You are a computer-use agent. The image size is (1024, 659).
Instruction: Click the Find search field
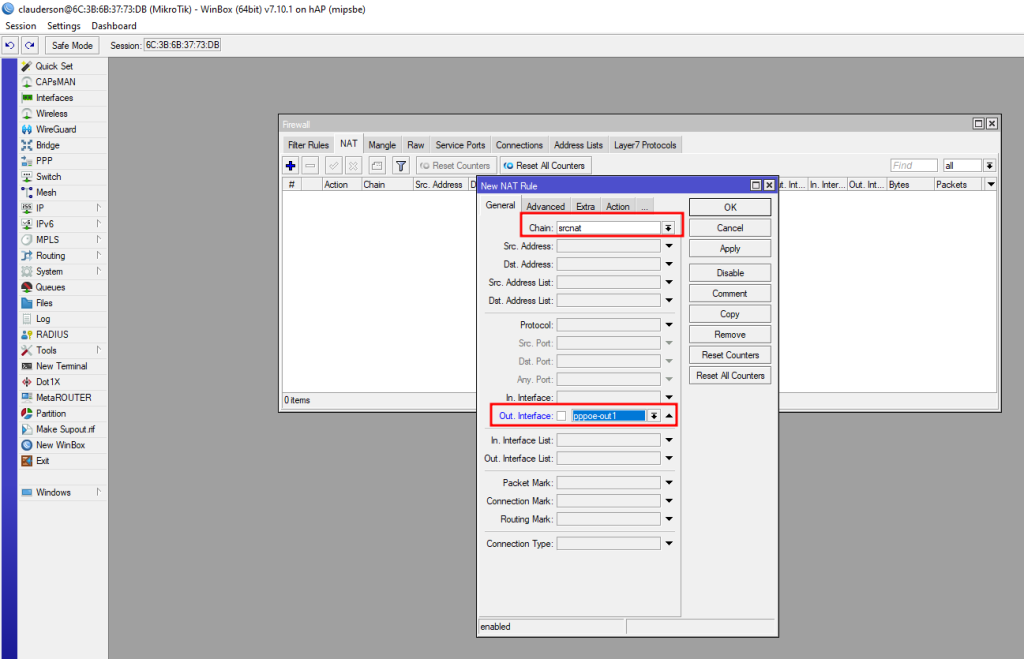pos(913,165)
